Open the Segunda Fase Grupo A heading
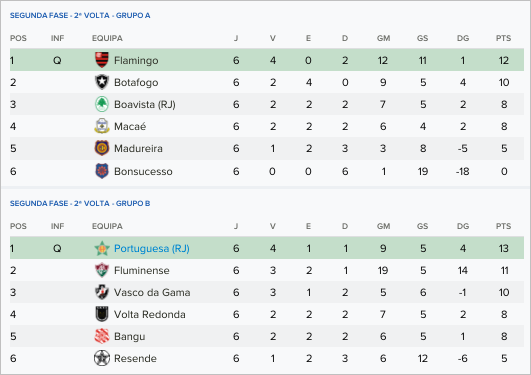Viewport: 531px width, 375px height. tap(80, 15)
